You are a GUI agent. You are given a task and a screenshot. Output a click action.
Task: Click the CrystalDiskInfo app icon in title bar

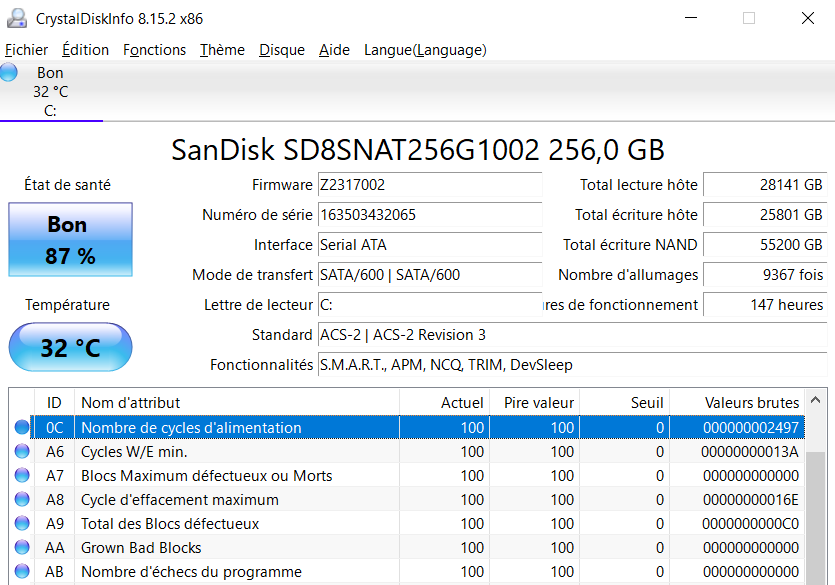tap(17, 18)
